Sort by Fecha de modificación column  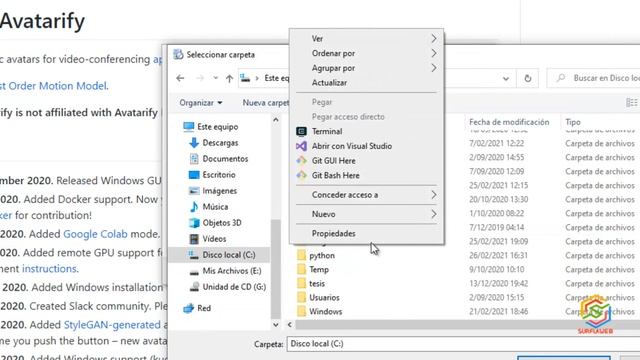click(509, 122)
